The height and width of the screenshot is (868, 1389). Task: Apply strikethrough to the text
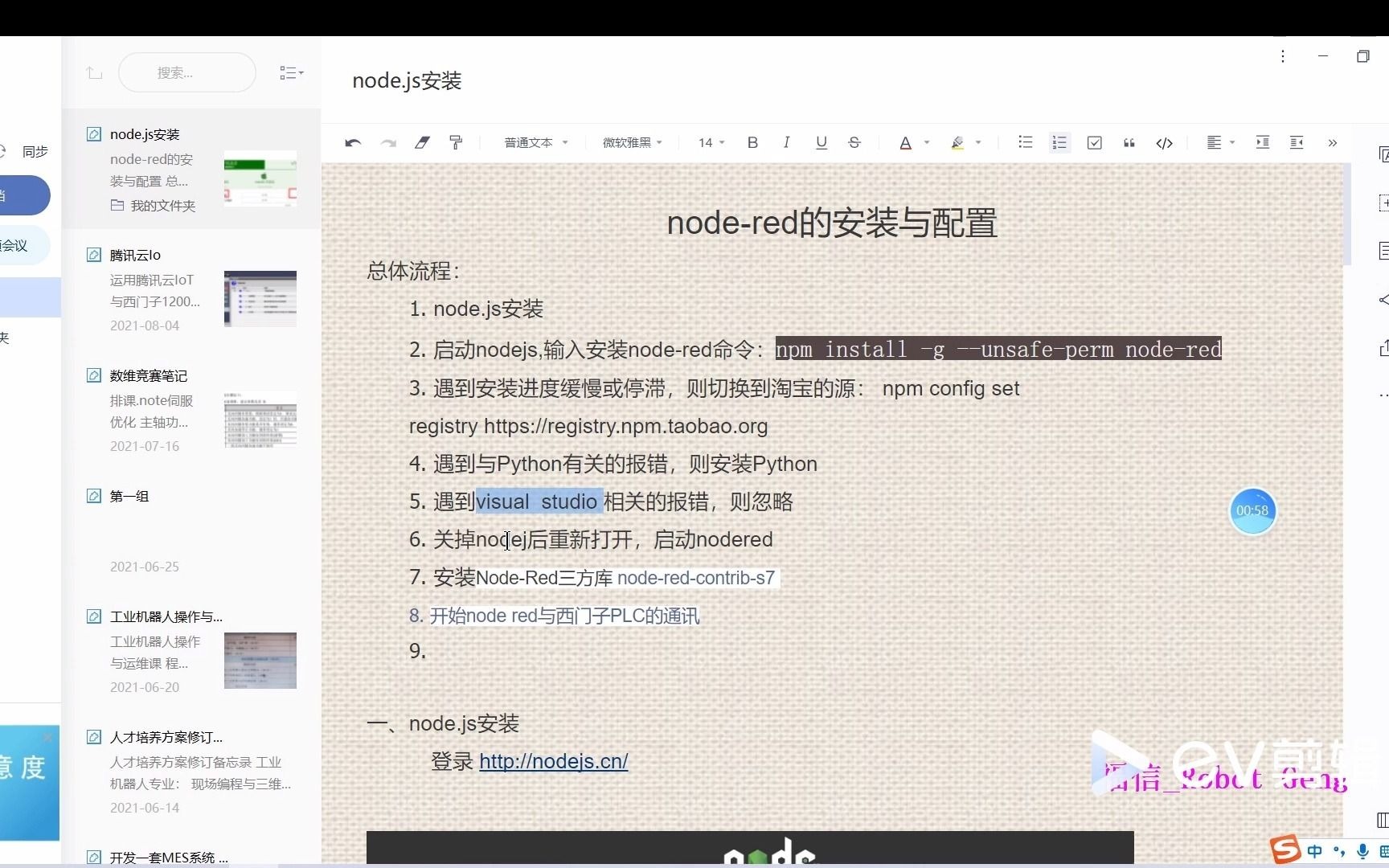click(x=854, y=142)
